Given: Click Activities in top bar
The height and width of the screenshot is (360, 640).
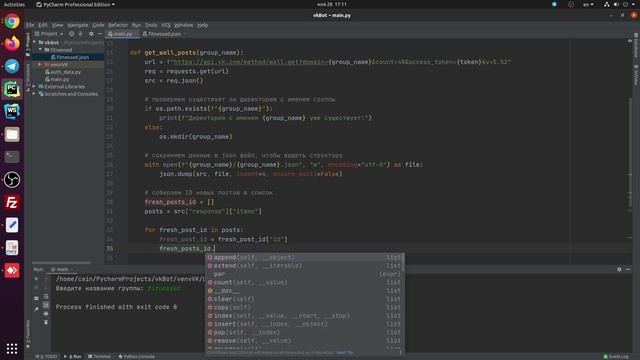Looking at the screenshot, I should click(x=14, y=4).
